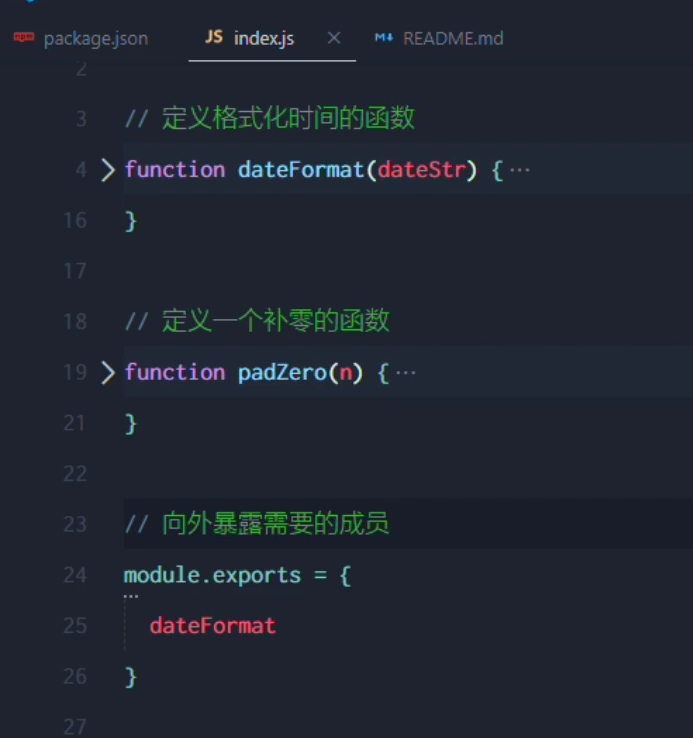This screenshot has height=738, width=693.
Task: Click line number 24 in the gutter
Action: 75,575
